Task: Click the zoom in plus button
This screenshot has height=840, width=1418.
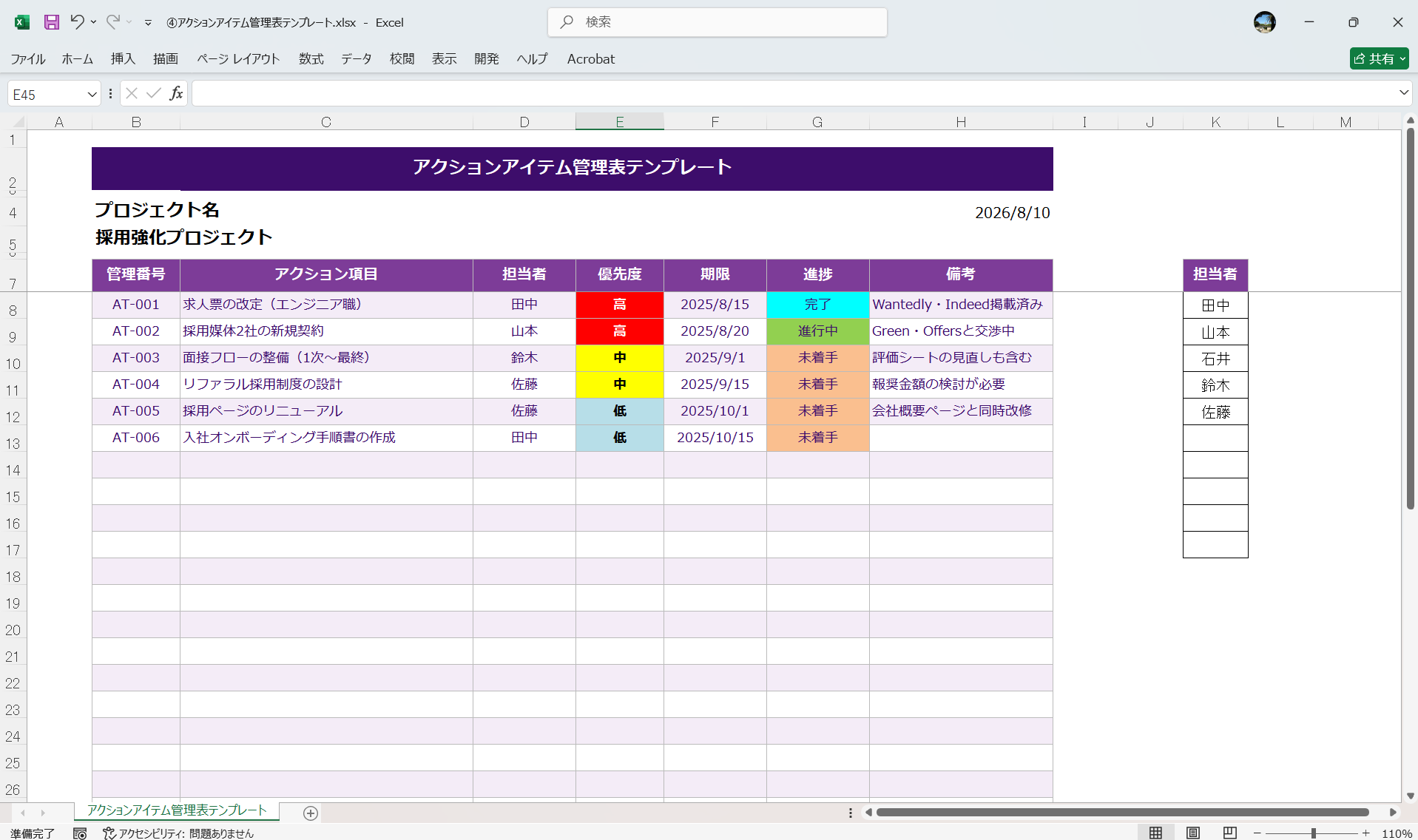Action: click(x=1366, y=833)
